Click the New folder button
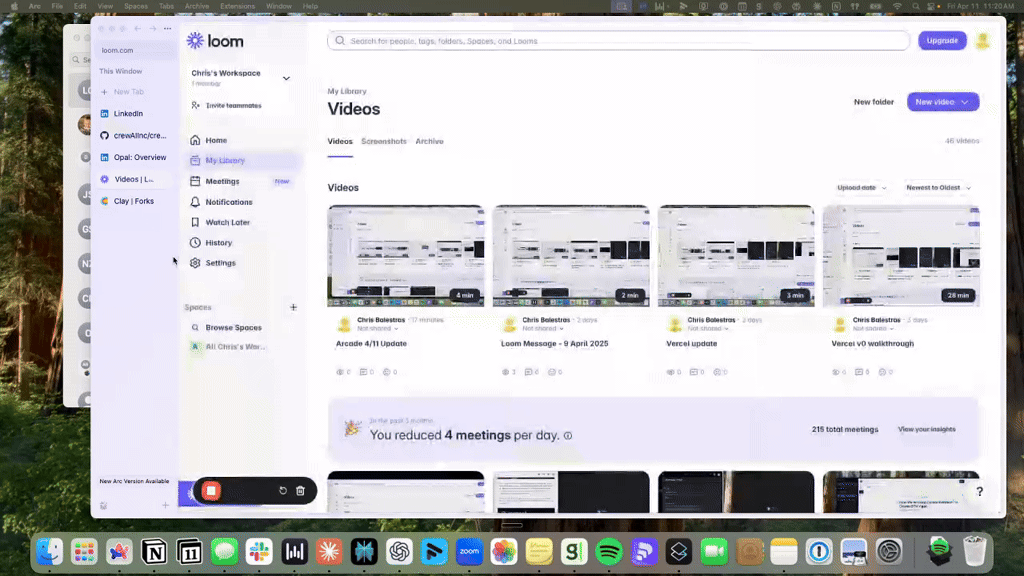This screenshot has width=1024, height=576. click(x=873, y=102)
